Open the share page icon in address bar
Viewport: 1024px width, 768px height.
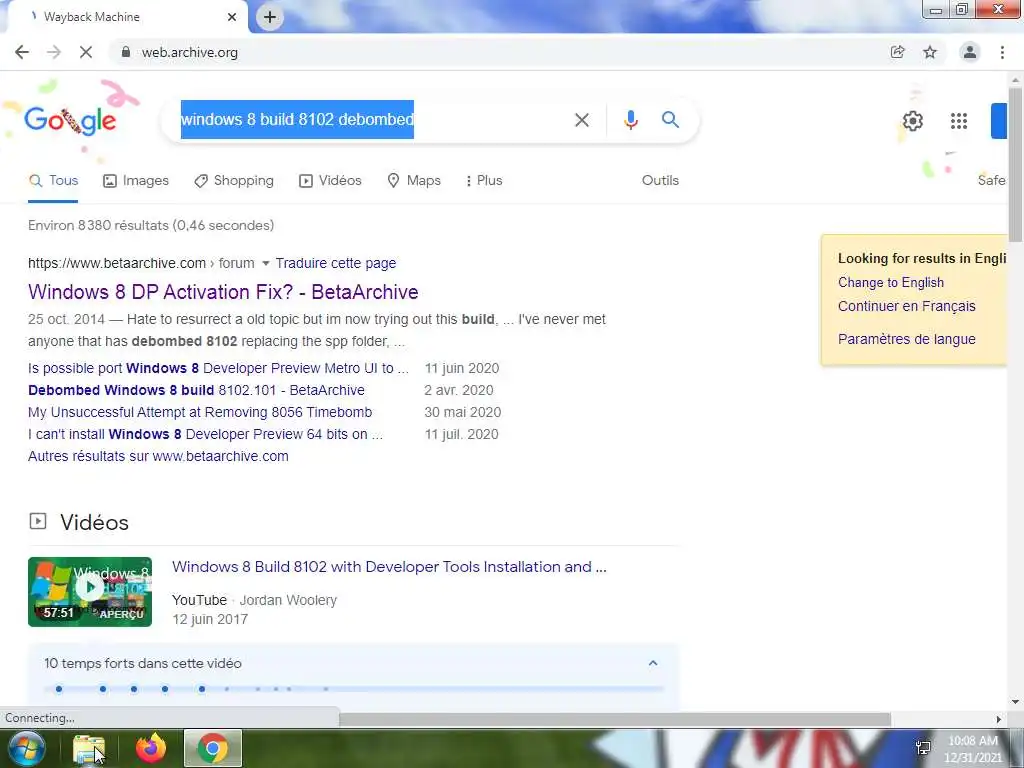pyautogui.click(x=898, y=52)
